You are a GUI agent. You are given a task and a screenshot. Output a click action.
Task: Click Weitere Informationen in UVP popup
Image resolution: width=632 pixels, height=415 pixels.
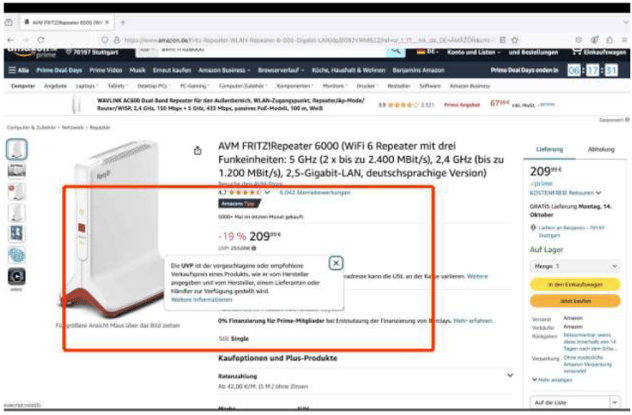202,300
